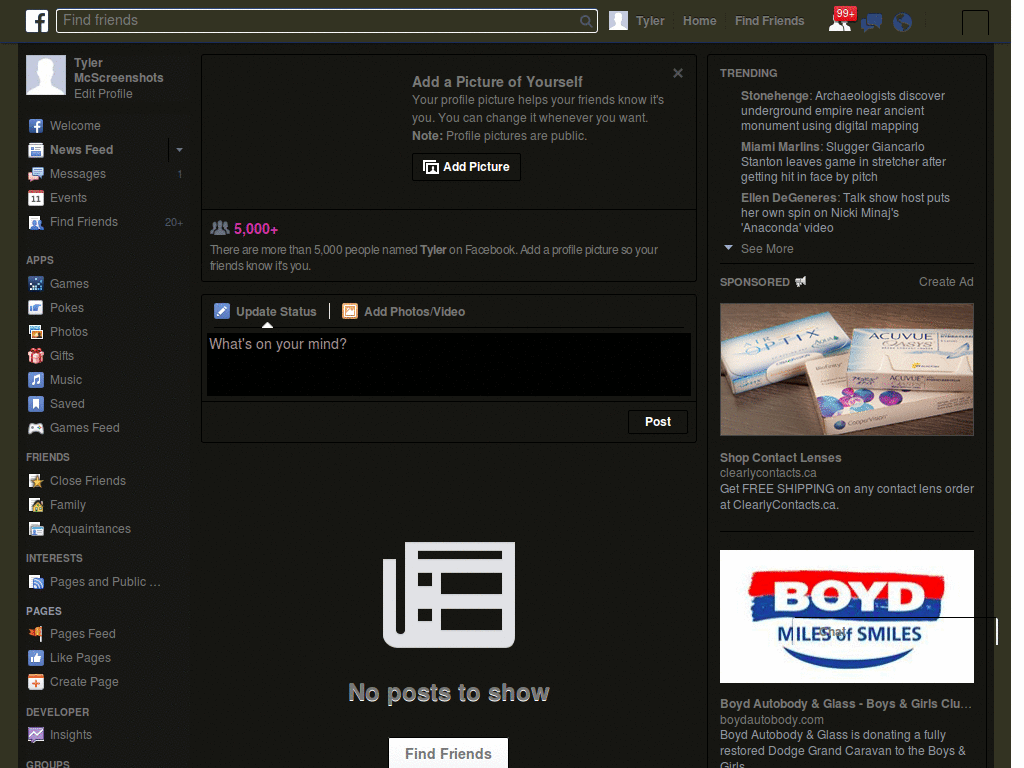
Task: Click the Create Ad link
Action: (x=946, y=282)
